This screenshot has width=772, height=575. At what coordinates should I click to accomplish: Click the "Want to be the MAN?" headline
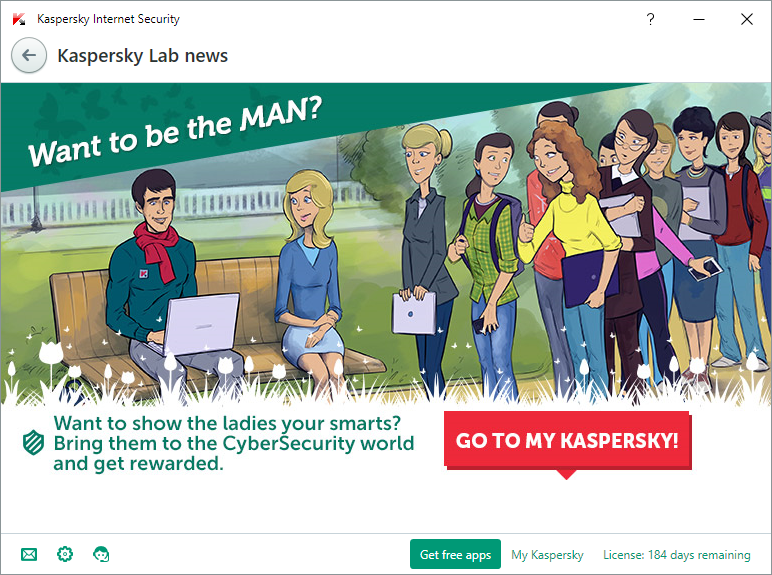(x=175, y=130)
